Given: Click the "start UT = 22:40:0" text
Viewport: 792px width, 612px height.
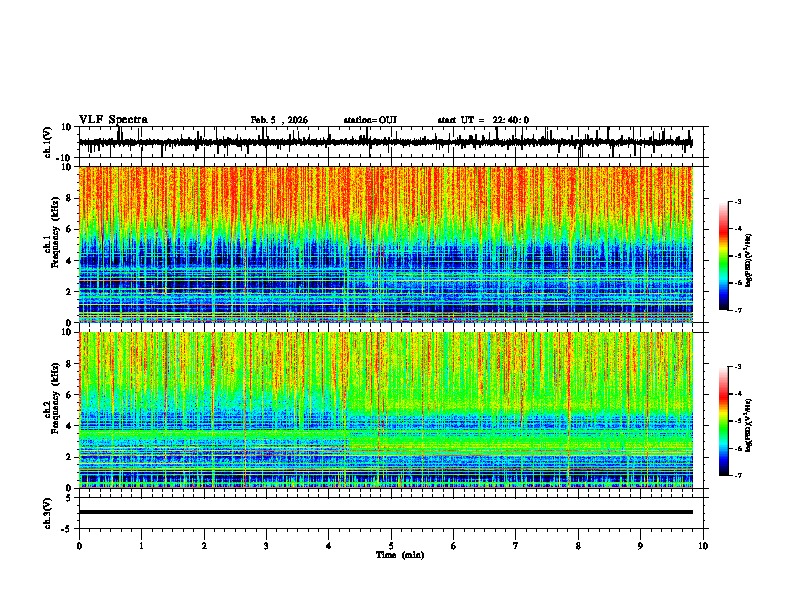Looking at the screenshot, I should (483, 120).
